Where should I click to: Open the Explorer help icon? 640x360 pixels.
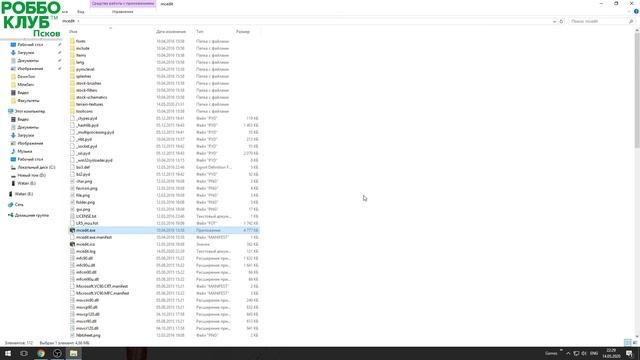[x=636, y=11]
